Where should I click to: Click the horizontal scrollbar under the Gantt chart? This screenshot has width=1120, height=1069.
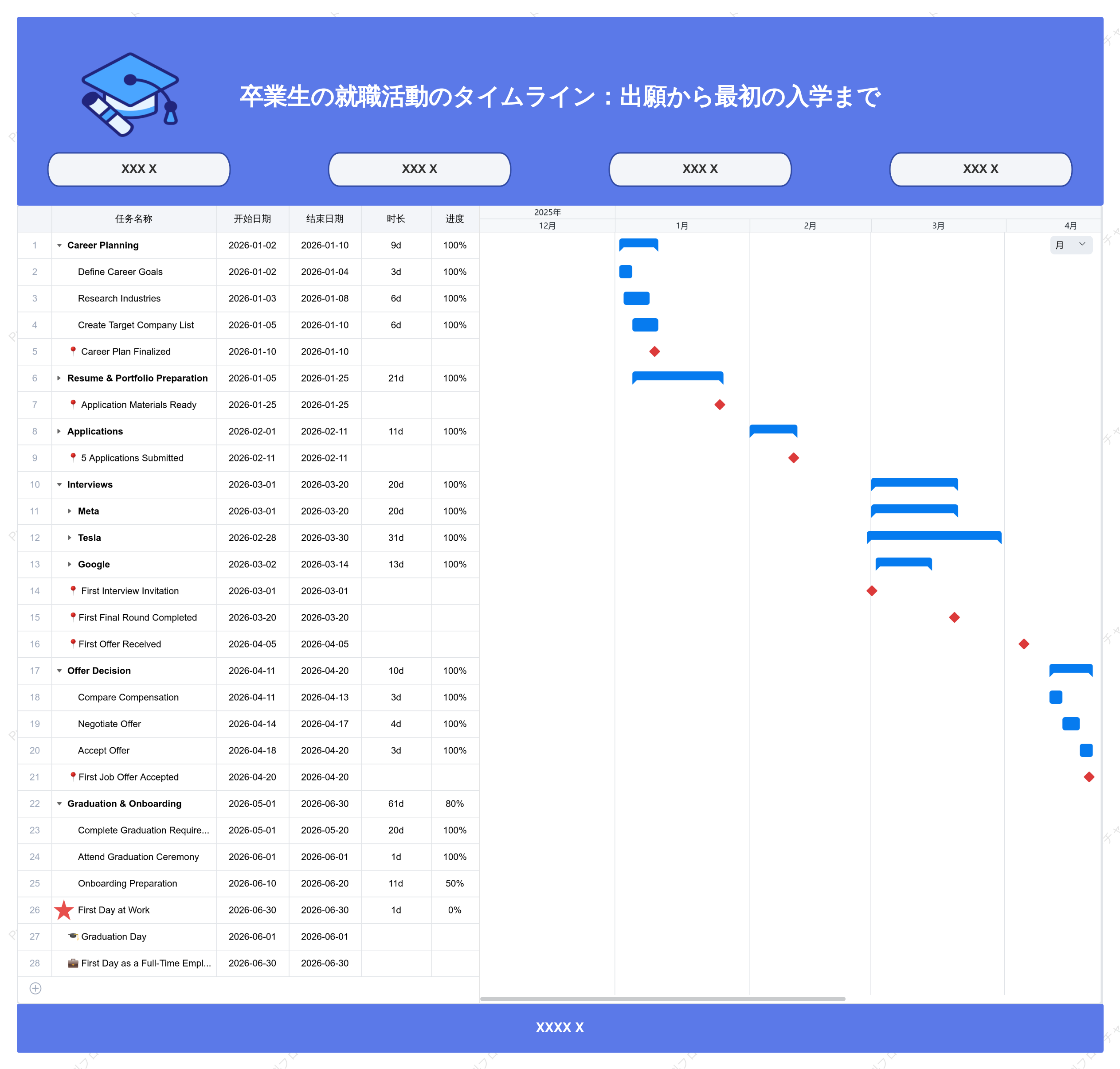[662, 999]
